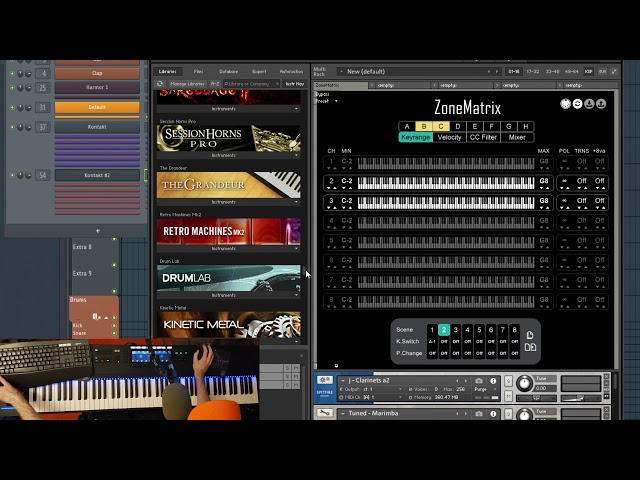Viewport: 640px width, 480px height.
Task: Click the Instr Nav button
Action: coord(295,84)
